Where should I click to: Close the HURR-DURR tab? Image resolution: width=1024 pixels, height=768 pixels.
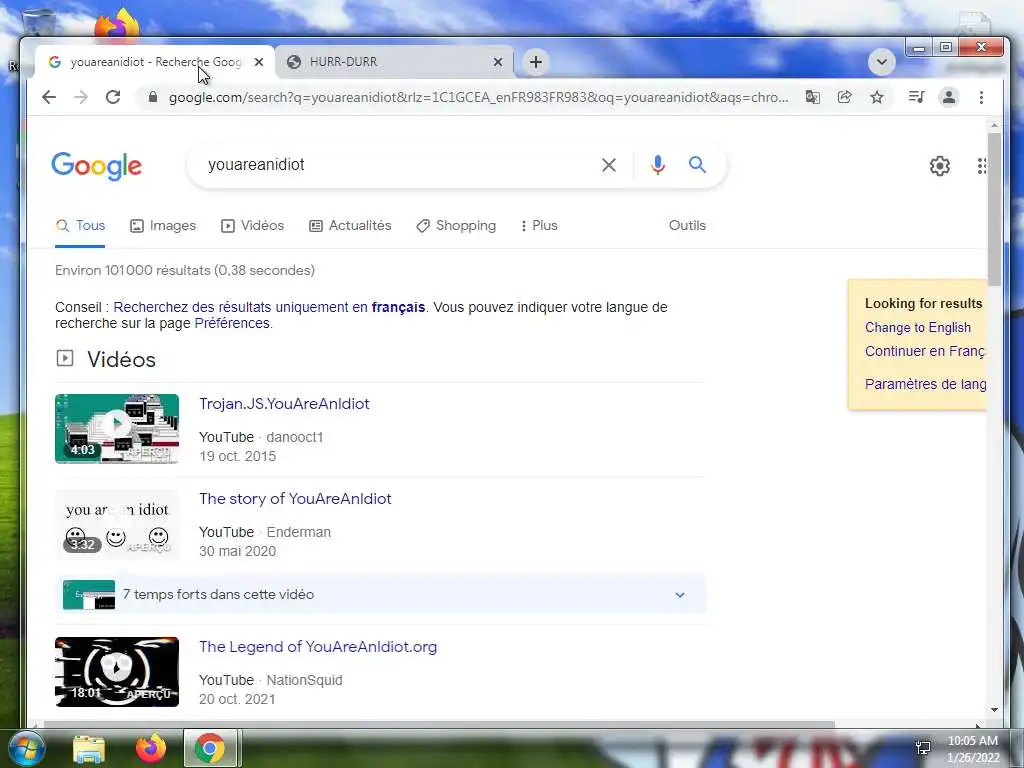tap(498, 62)
